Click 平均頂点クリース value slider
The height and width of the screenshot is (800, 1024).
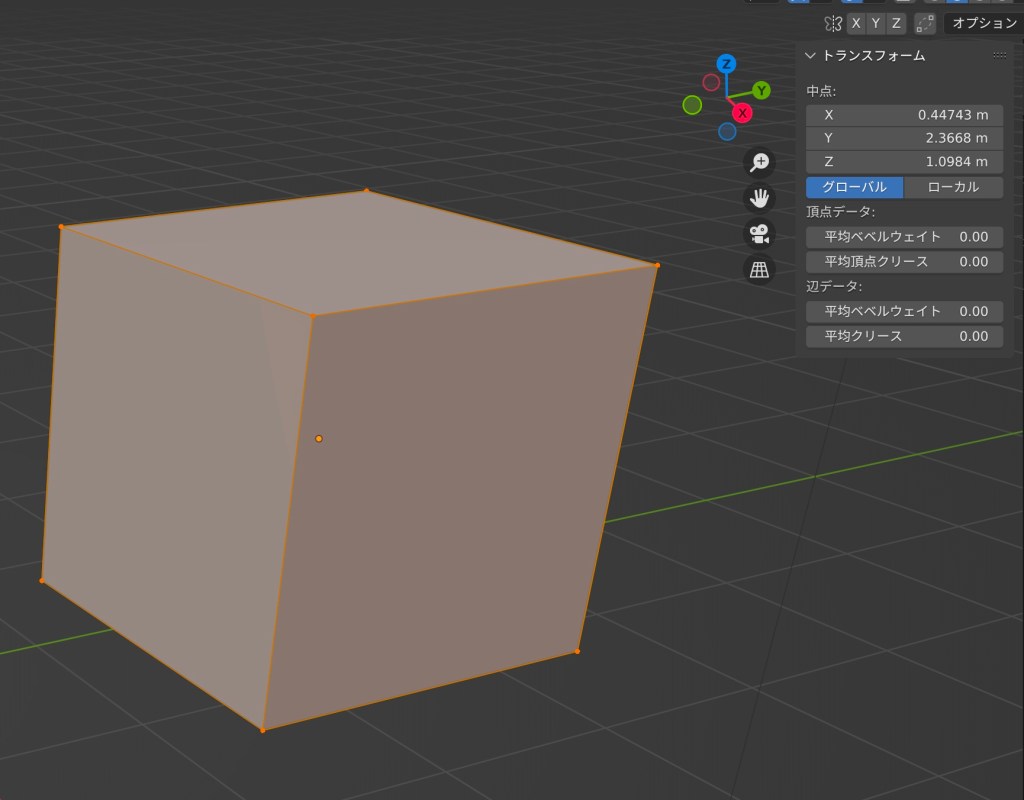pos(904,262)
